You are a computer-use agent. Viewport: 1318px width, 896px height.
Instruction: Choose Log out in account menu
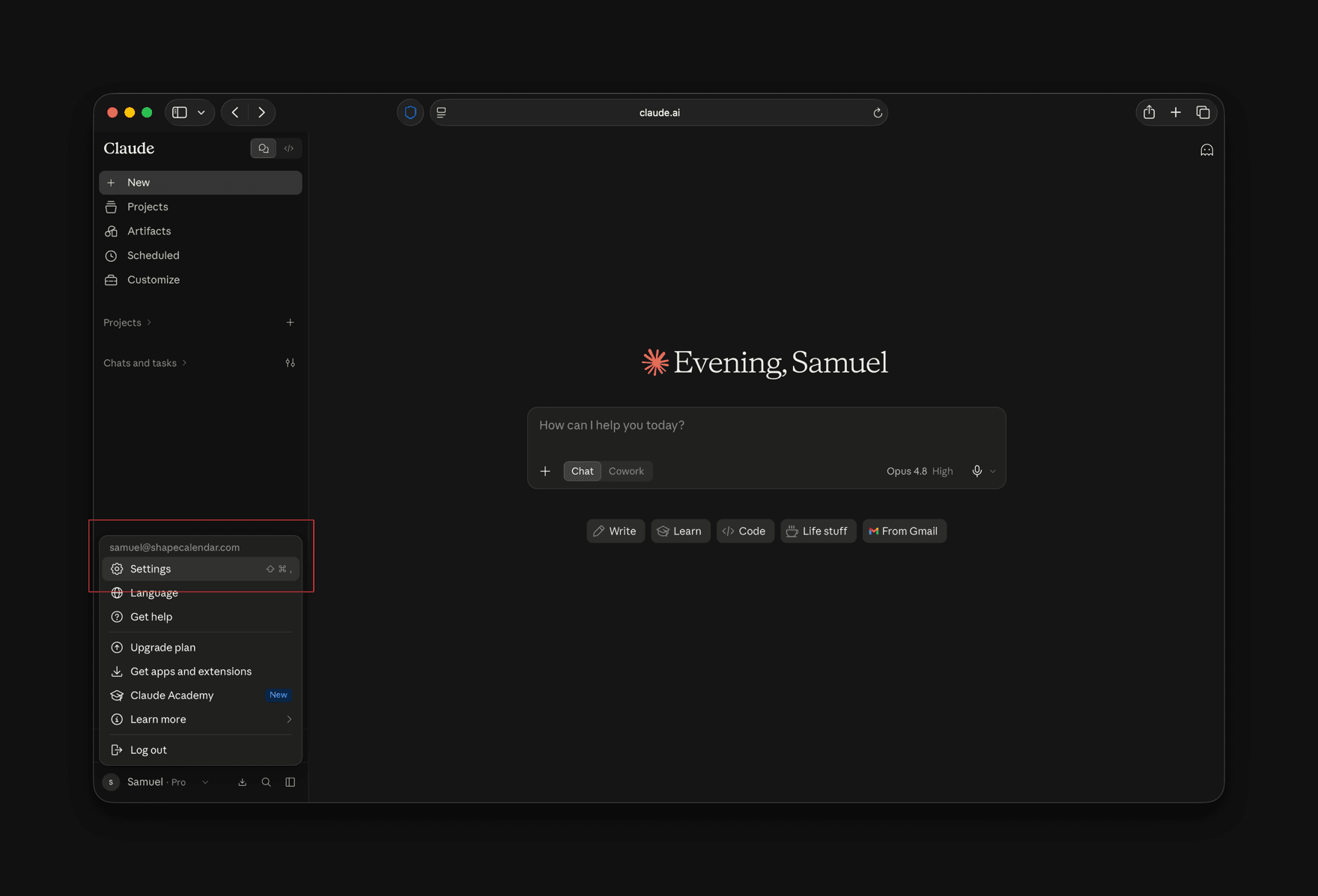pyautogui.click(x=201, y=750)
